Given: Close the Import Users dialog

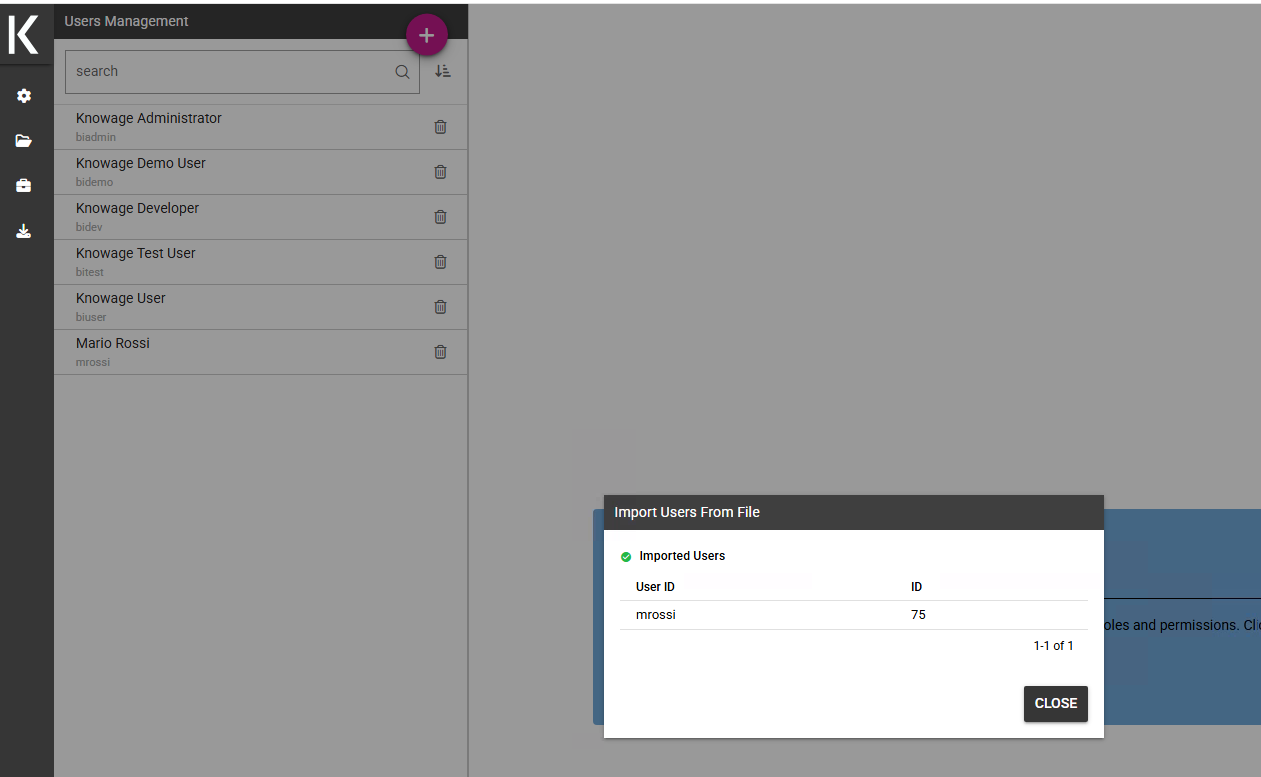Looking at the screenshot, I should coord(1056,704).
